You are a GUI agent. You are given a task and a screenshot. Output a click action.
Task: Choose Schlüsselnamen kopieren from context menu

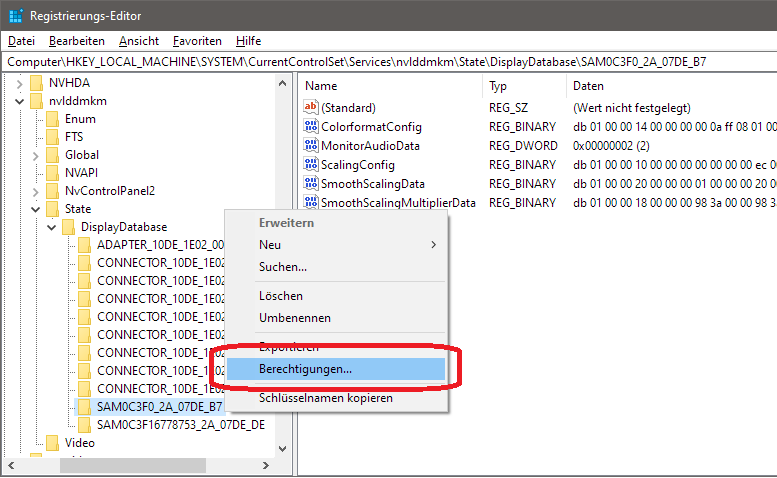coord(326,398)
